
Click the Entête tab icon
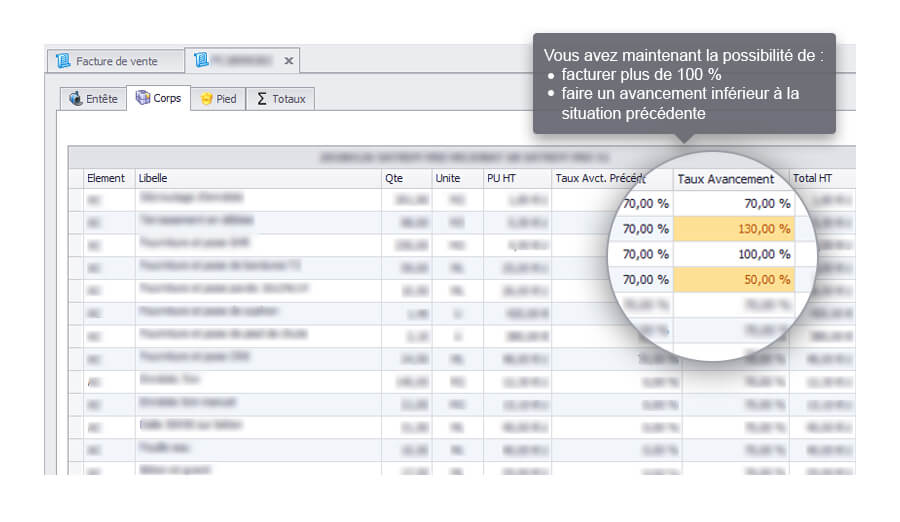[x=76, y=99]
